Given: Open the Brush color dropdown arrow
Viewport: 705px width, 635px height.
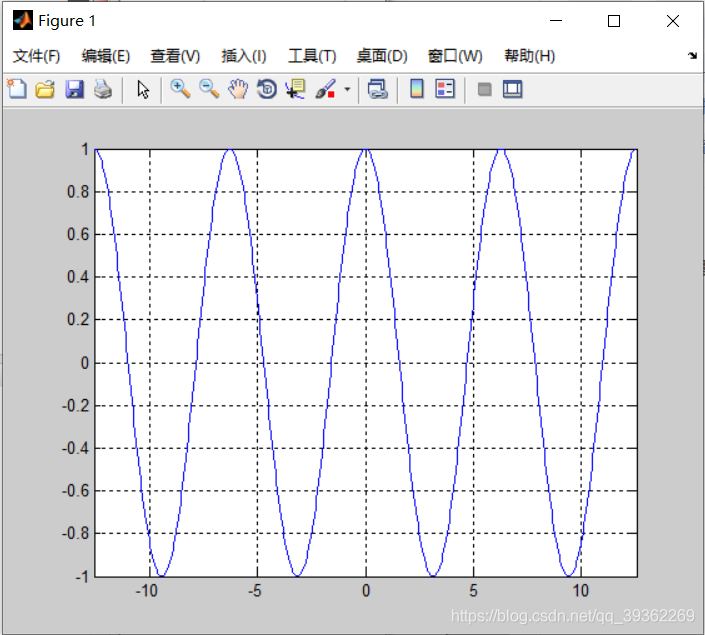Looking at the screenshot, I should click(x=347, y=89).
